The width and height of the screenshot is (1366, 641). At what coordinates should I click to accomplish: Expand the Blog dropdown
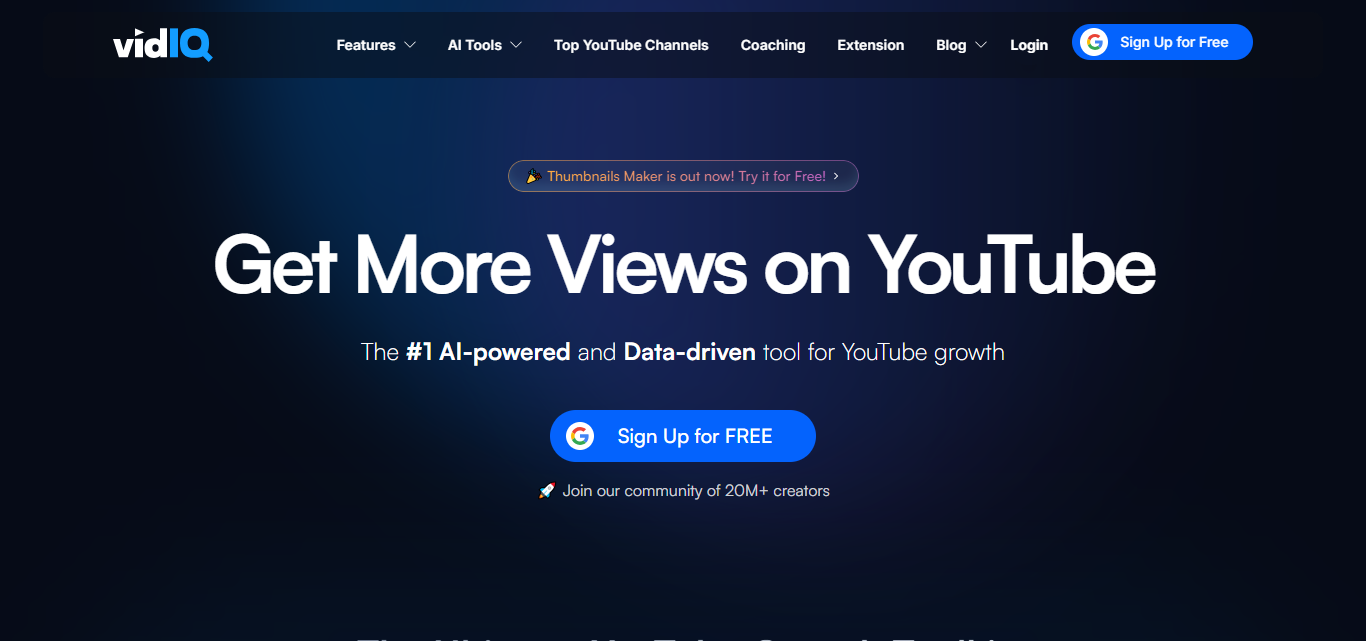tap(962, 45)
